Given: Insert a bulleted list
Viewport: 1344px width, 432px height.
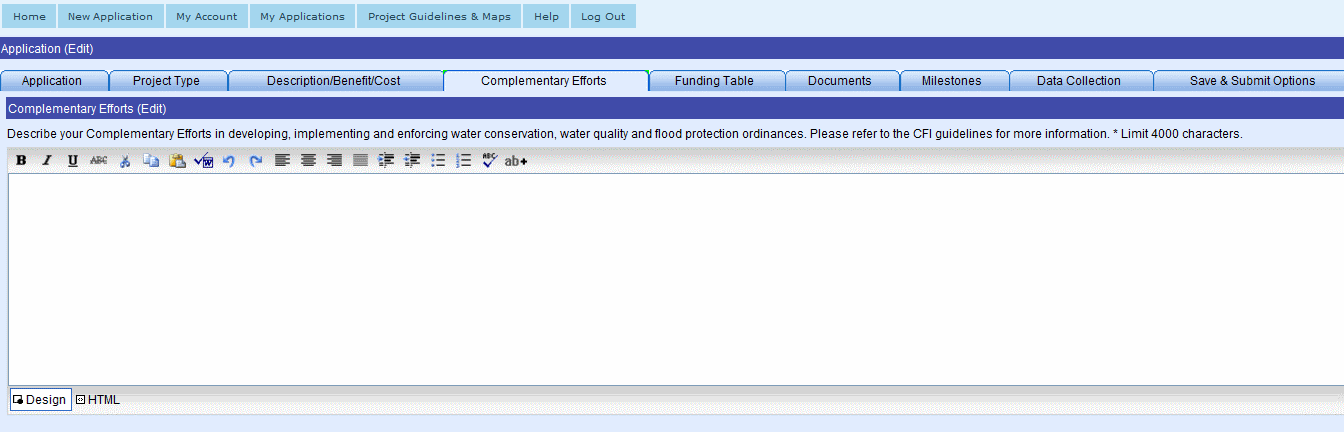Looking at the screenshot, I should 438,161.
